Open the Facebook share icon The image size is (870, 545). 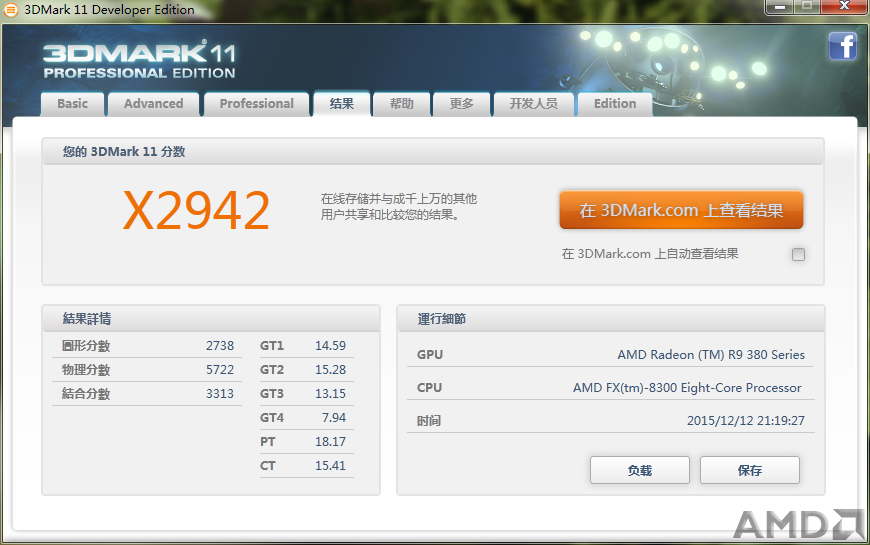tap(842, 46)
